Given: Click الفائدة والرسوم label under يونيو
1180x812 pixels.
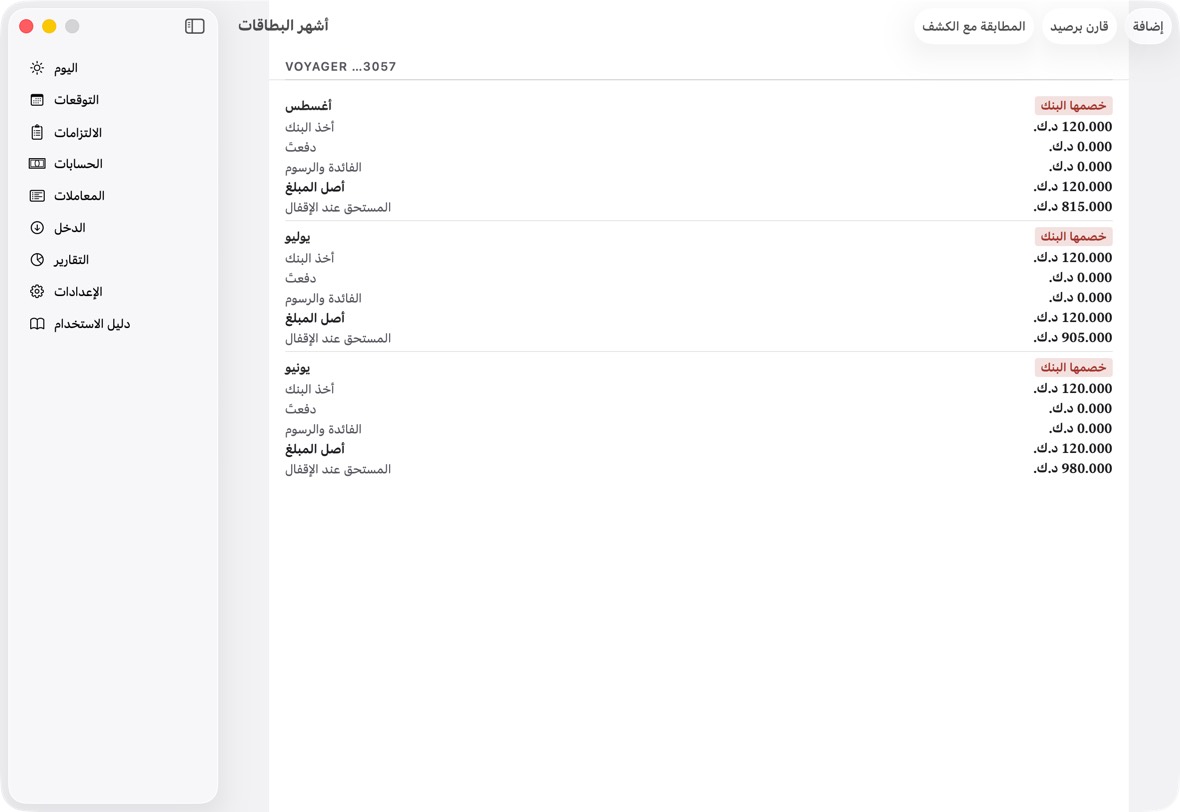Looking at the screenshot, I should pos(323,429).
